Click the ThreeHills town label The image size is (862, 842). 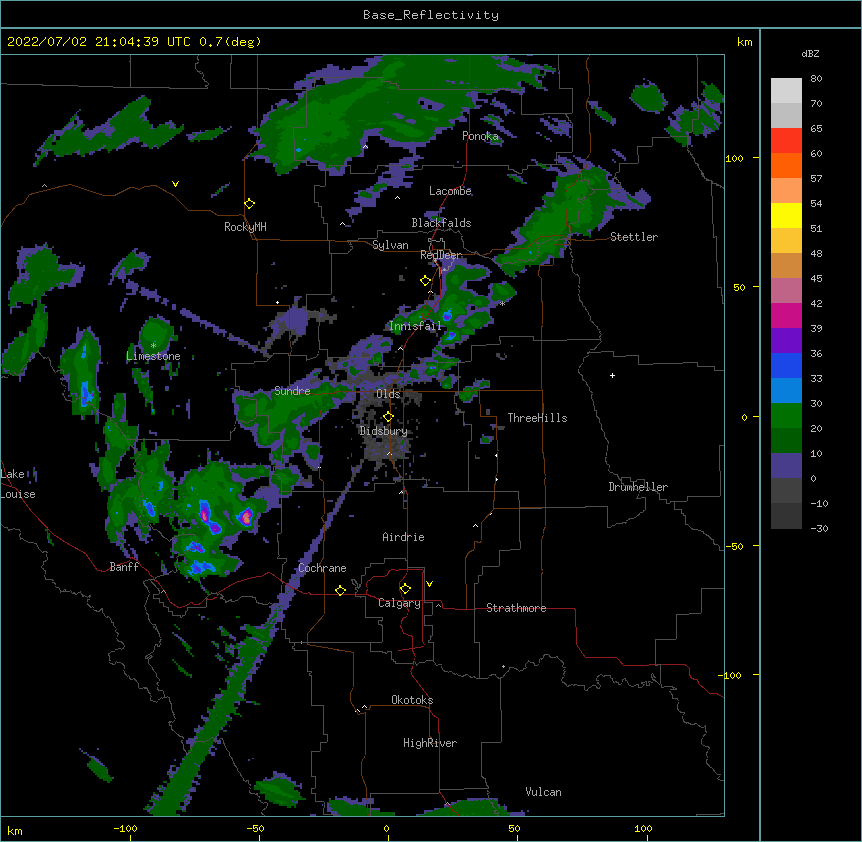click(537, 418)
